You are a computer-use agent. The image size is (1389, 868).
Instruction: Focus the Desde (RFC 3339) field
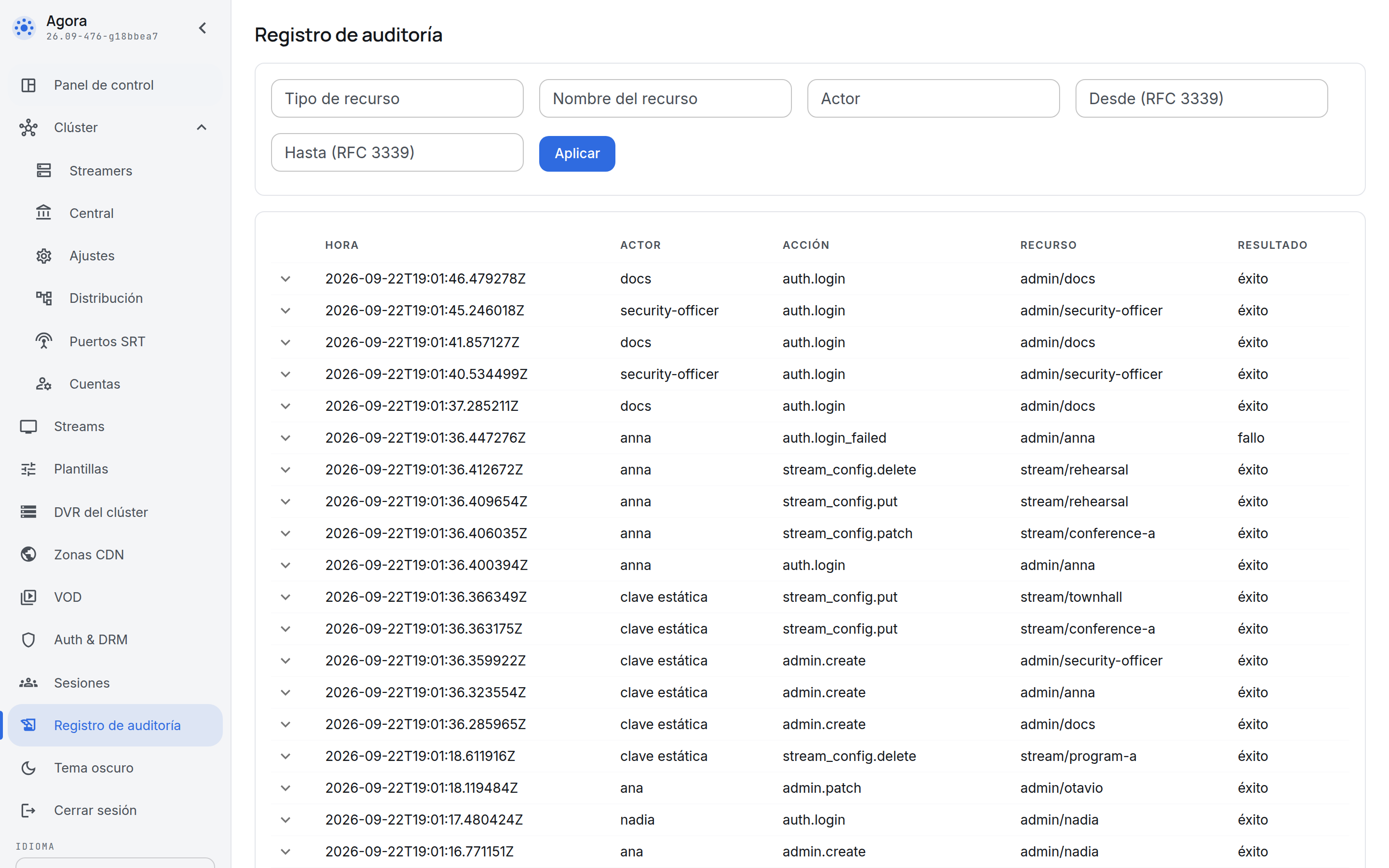pos(1201,98)
